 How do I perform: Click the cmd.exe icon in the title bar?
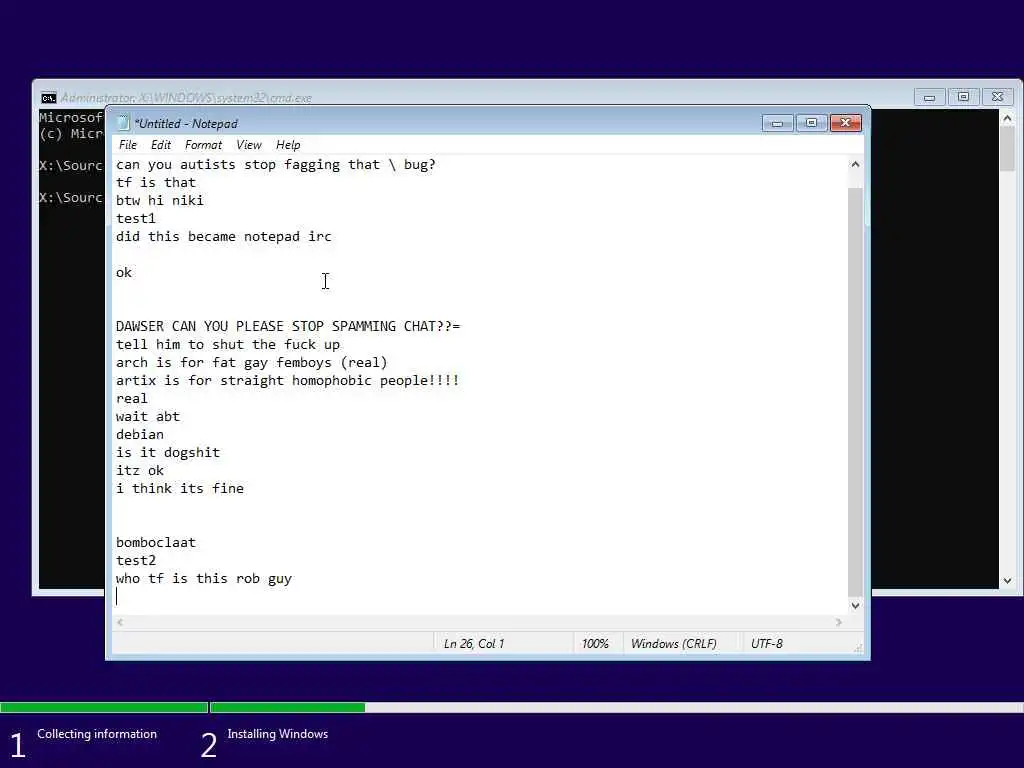48,98
